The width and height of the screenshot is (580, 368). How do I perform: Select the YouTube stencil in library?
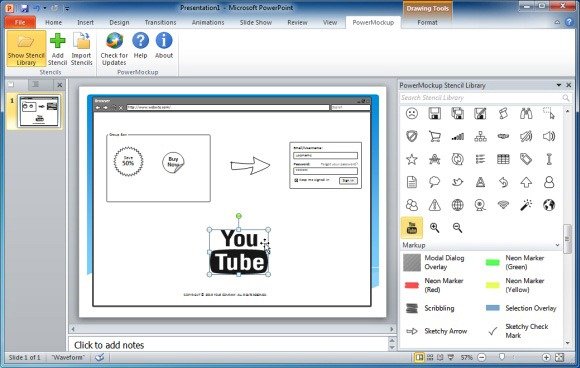click(412, 227)
